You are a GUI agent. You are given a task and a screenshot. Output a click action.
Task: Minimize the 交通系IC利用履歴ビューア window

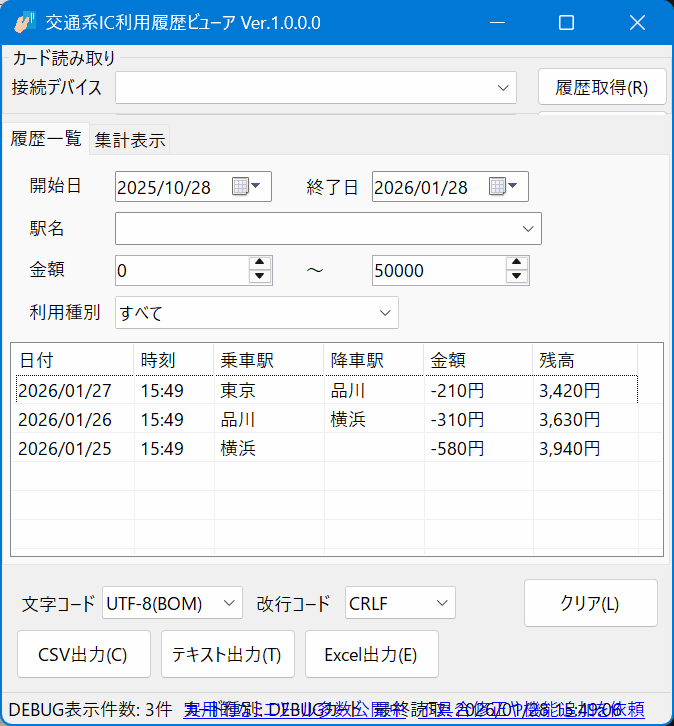[497, 22]
